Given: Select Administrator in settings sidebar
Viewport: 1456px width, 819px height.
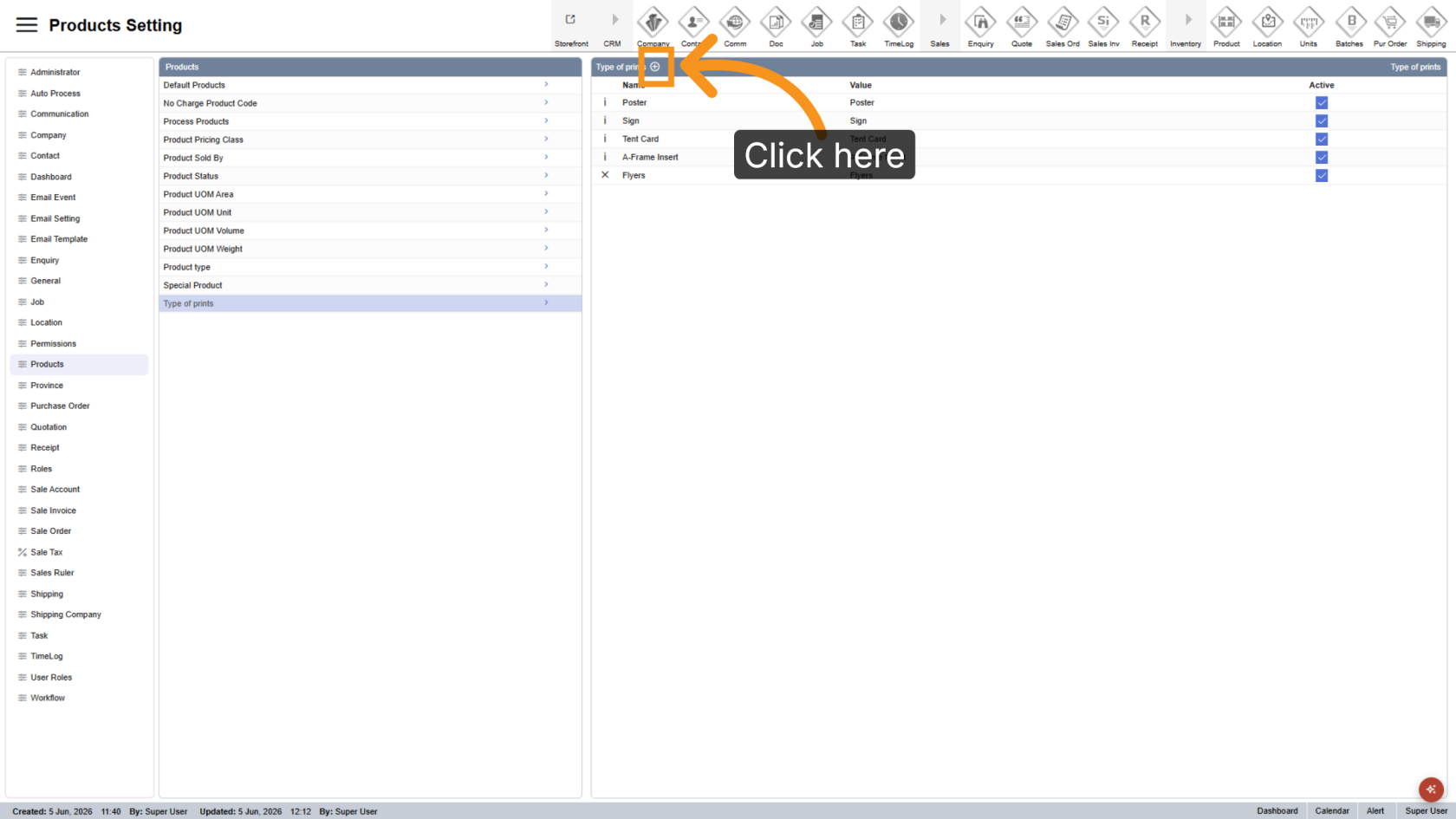Looking at the screenshot, I should [x=79, y=72].
